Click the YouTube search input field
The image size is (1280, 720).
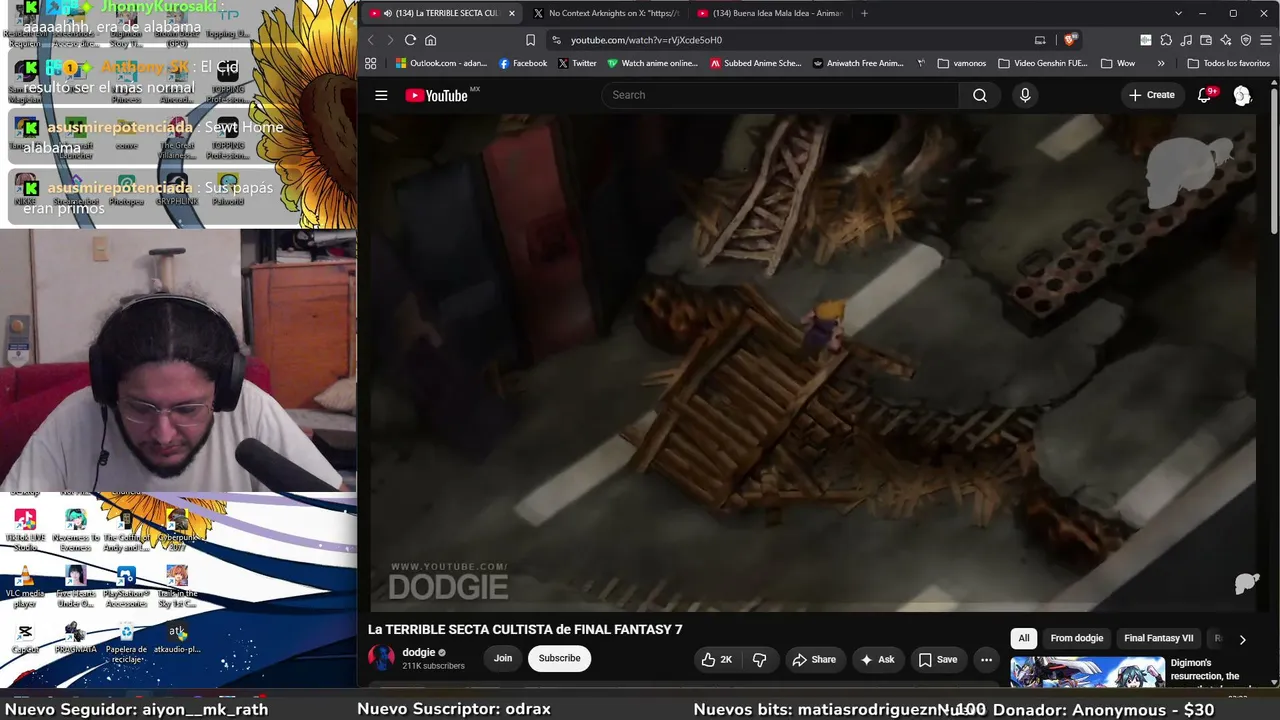pyautogui.click(x=780, y=95)
